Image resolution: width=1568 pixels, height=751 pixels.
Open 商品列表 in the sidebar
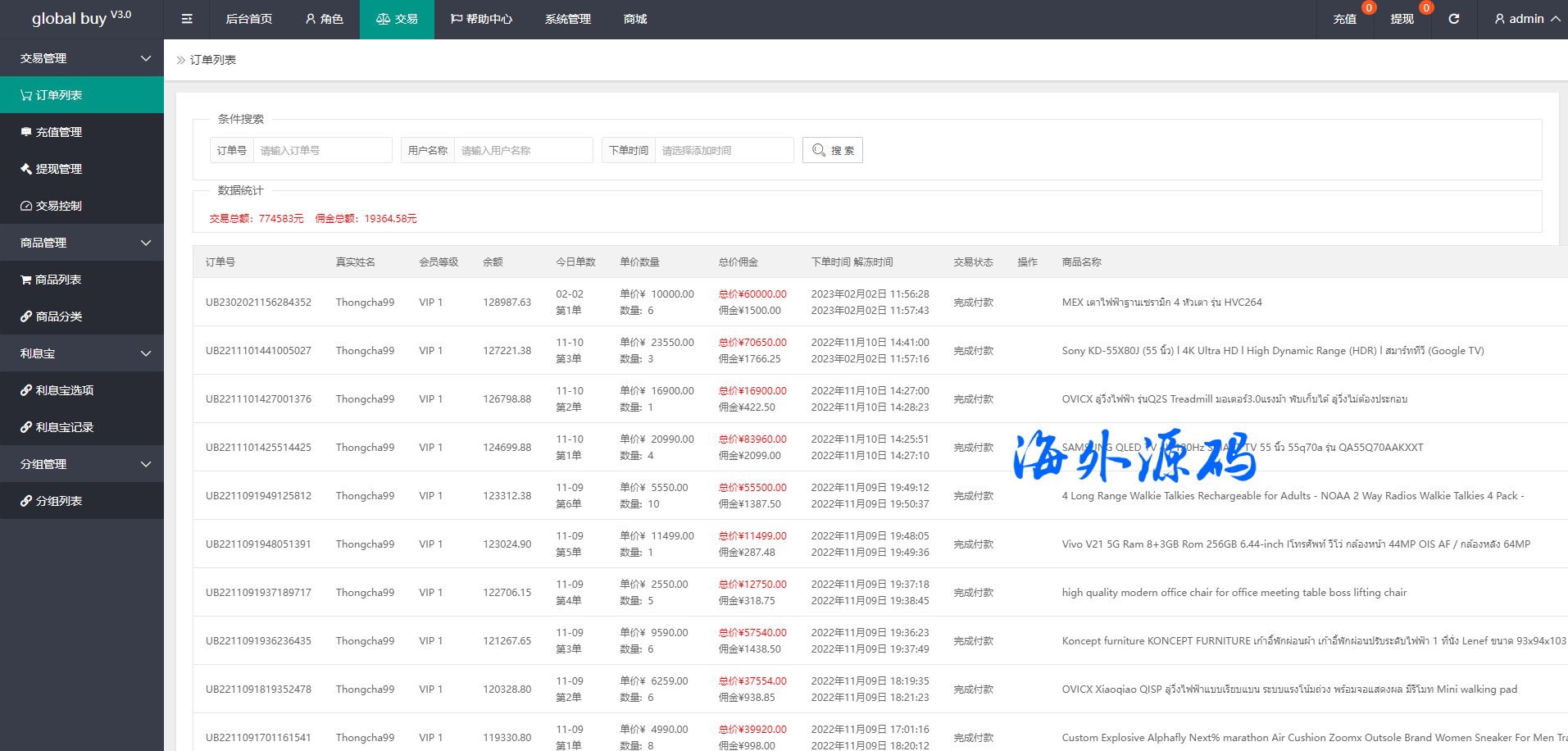pyautogui.click(x=57, y=280)
